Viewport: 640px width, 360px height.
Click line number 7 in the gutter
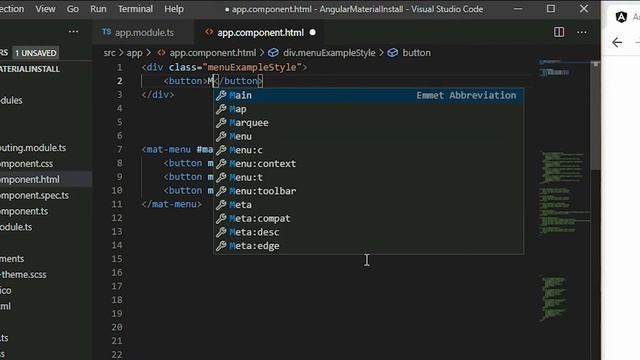[x=119, y=149]
